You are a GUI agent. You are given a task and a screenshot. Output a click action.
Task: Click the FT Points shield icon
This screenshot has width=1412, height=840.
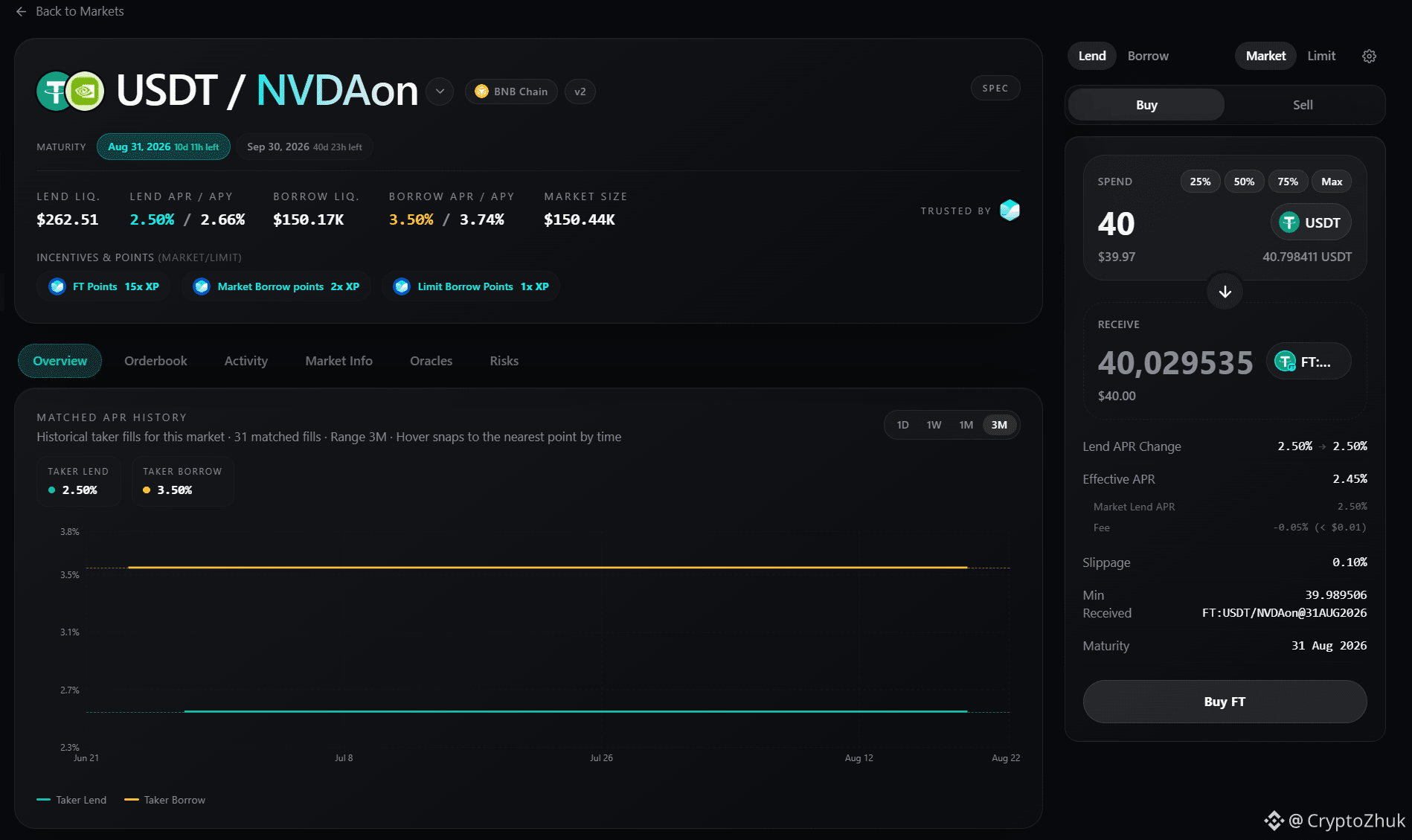pyautogui.click(x=57, y=286)
